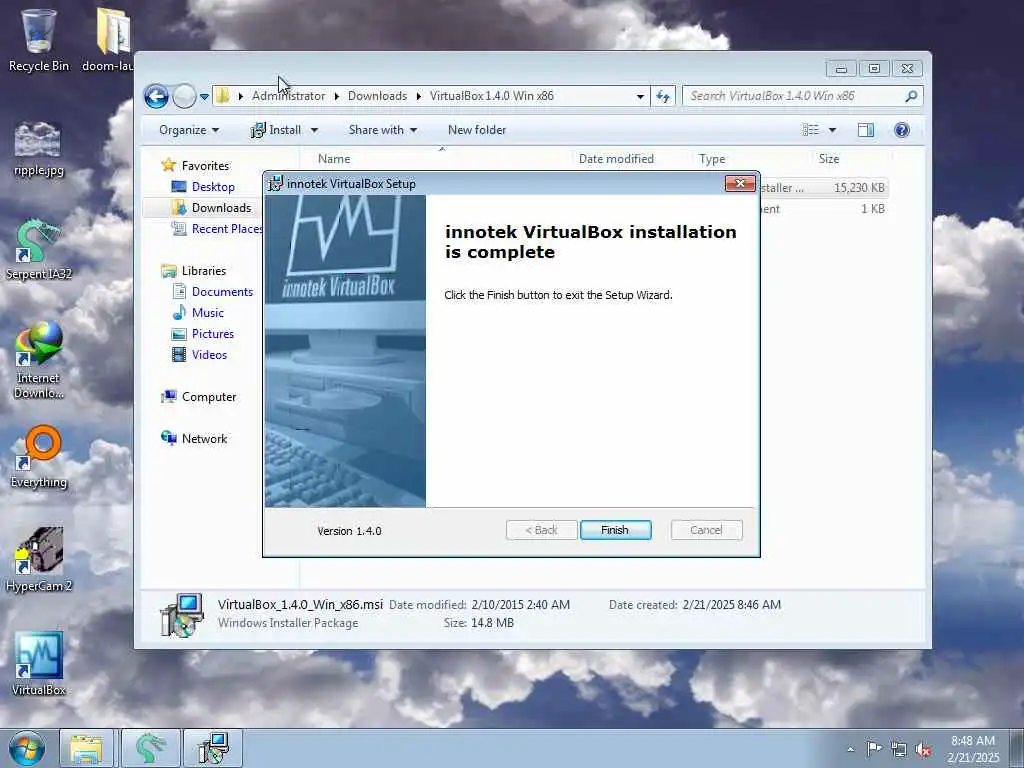
Task: Open muted volume tray icon
Action: click(923, 750)
